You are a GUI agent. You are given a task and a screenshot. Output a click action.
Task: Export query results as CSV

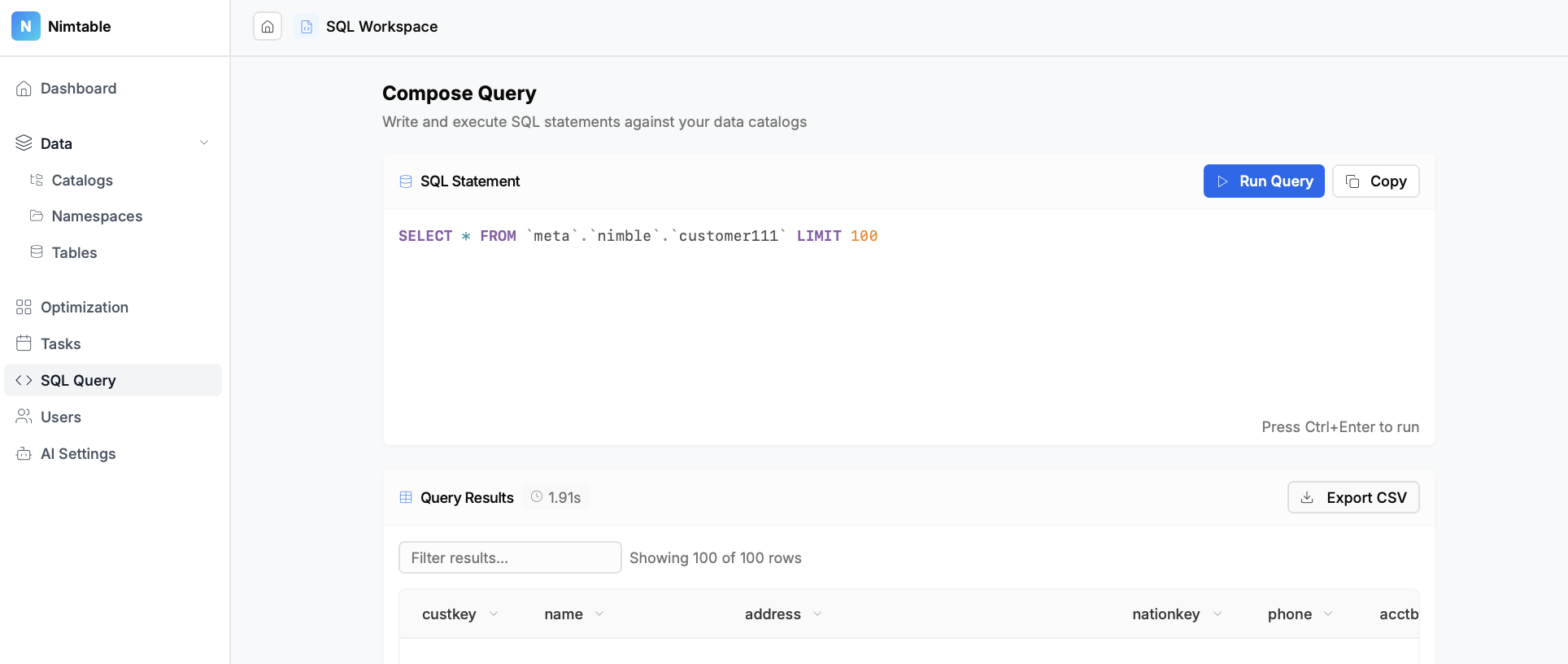(x=1352, y=498)
